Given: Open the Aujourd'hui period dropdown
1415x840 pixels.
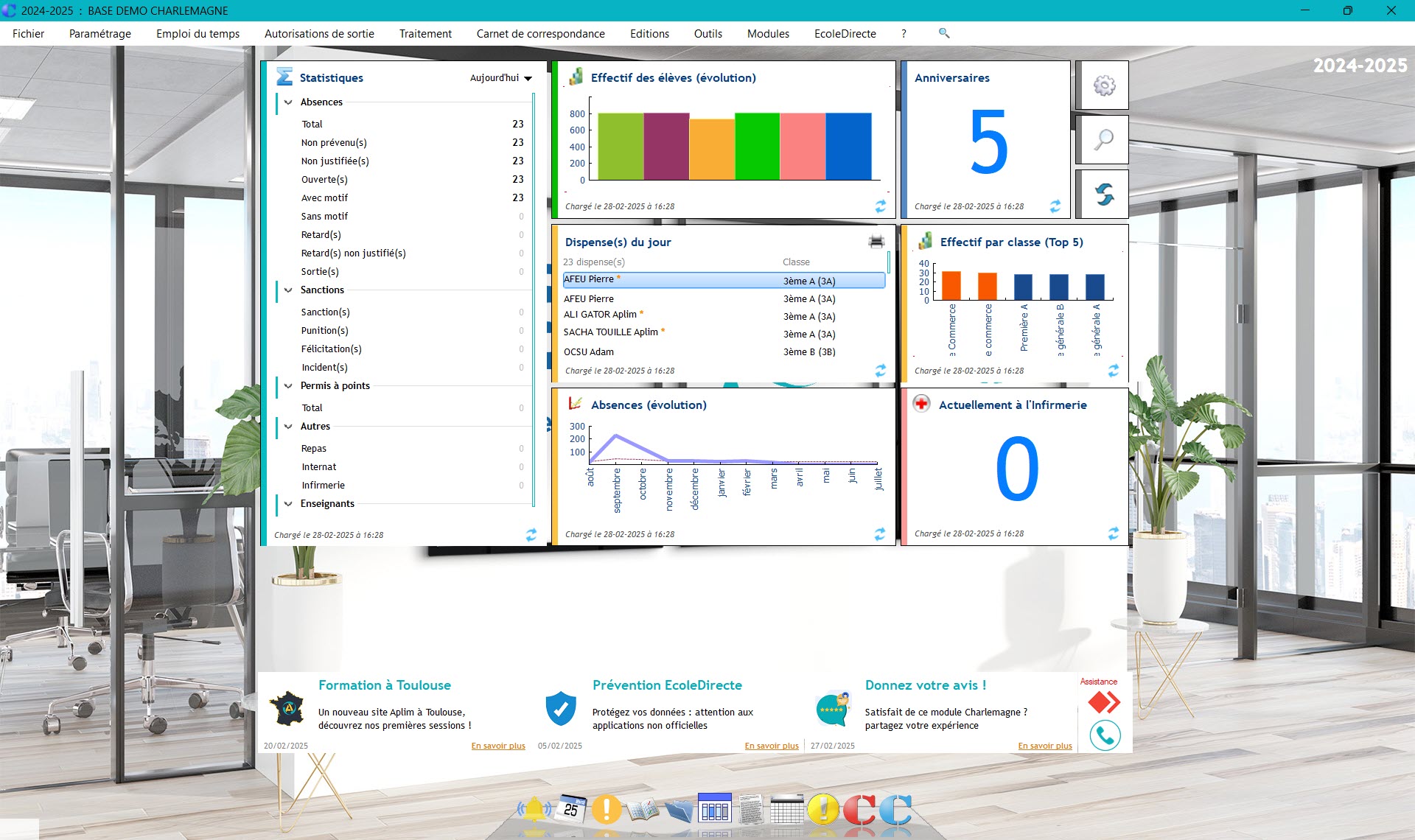Looking at the screenshot, I should point(501,78).
